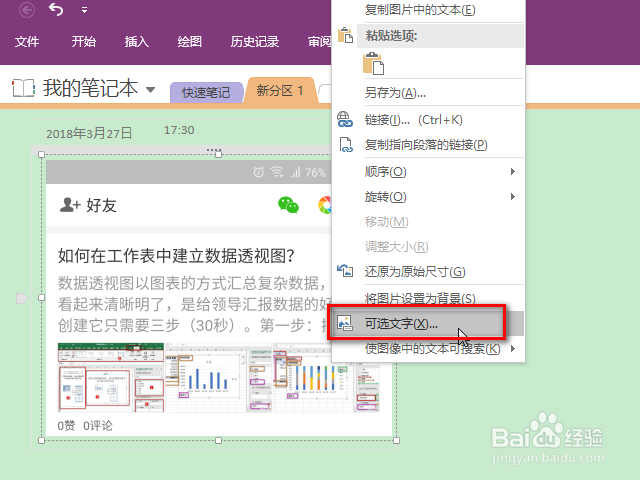This screenshot has height=480, width=640.
Task: Click the notebook icon beside 我的笔记本
Action: [x=23, y=88]
